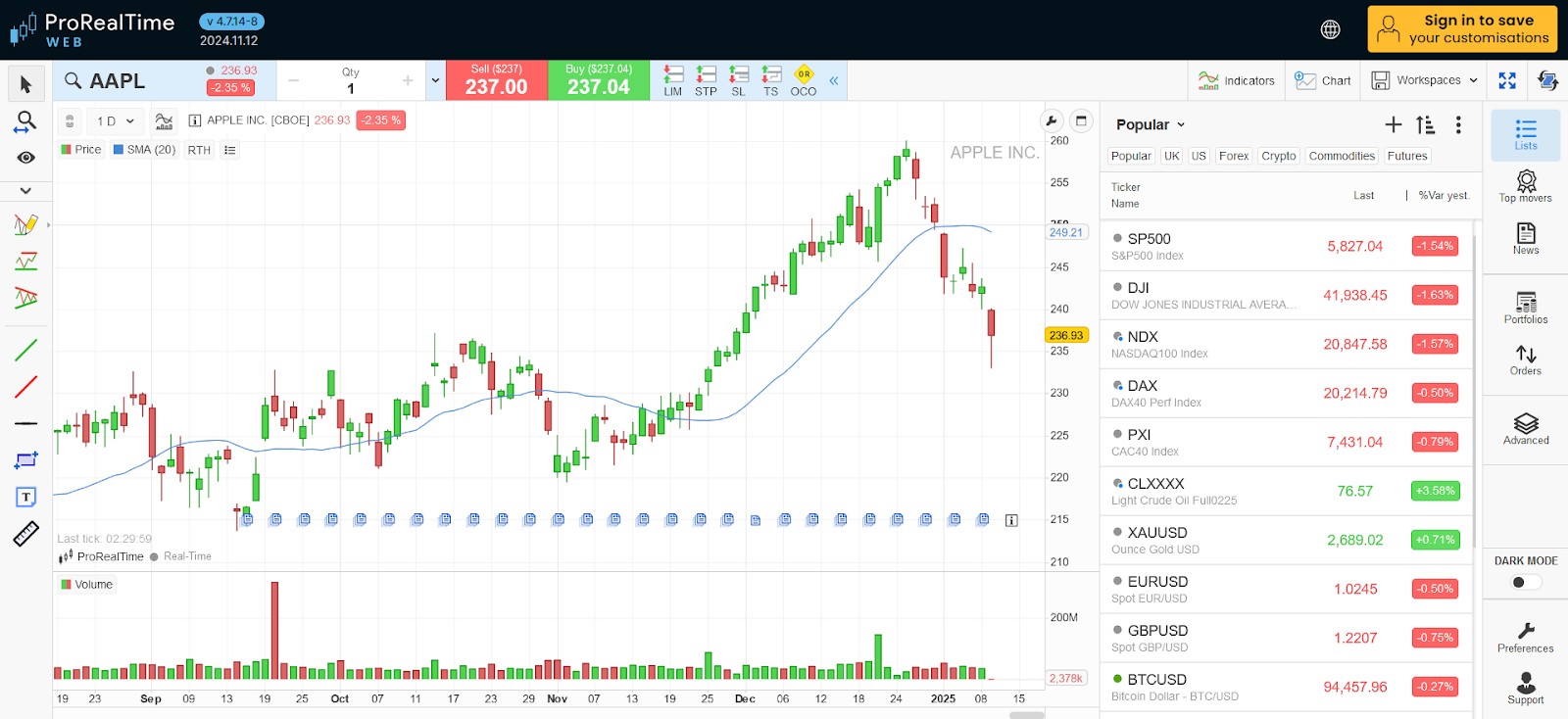Place a STP stop order
This screenshot has height=719, width=1568.
coord(706,80)
